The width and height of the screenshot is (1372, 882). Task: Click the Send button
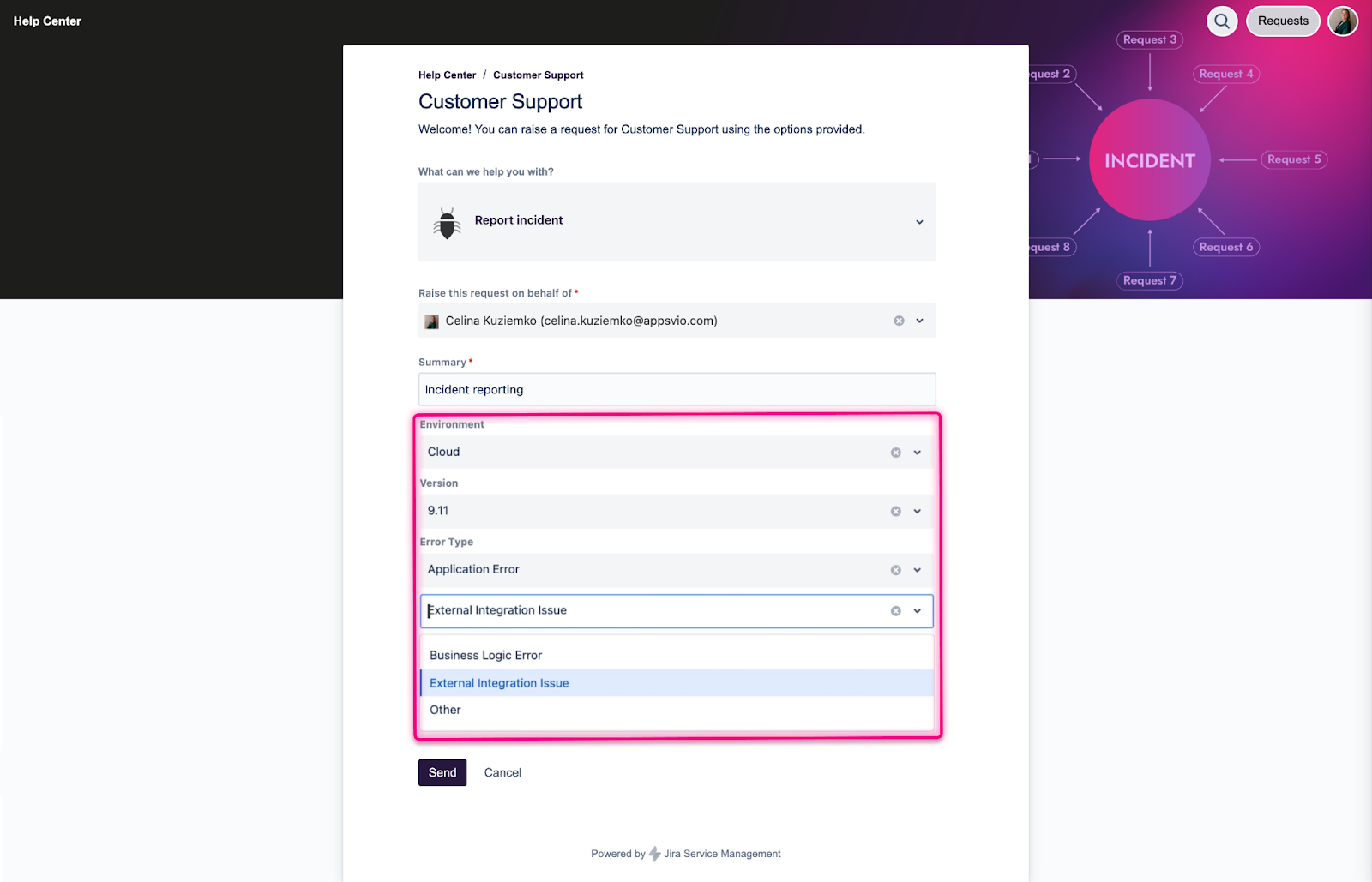(x=442, y=772)
